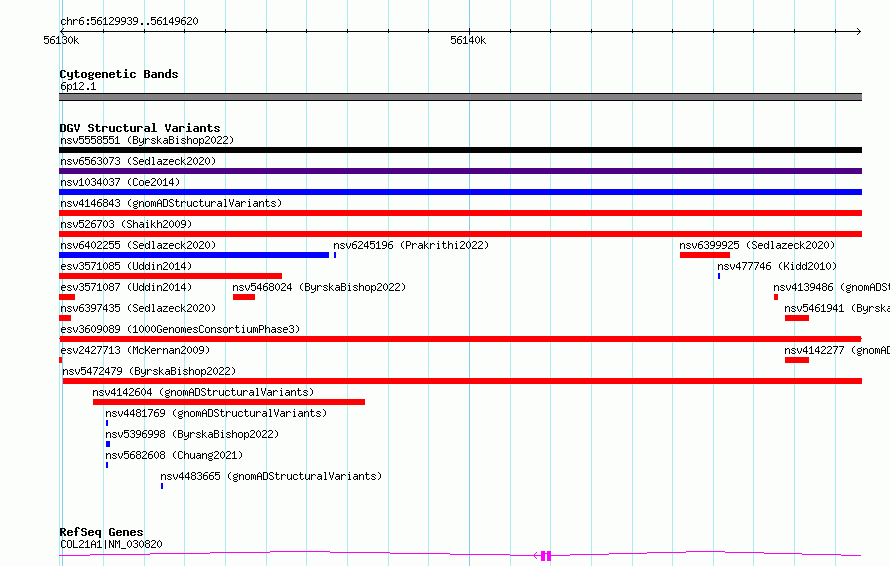Select the 6p12.1 band label

78,86
